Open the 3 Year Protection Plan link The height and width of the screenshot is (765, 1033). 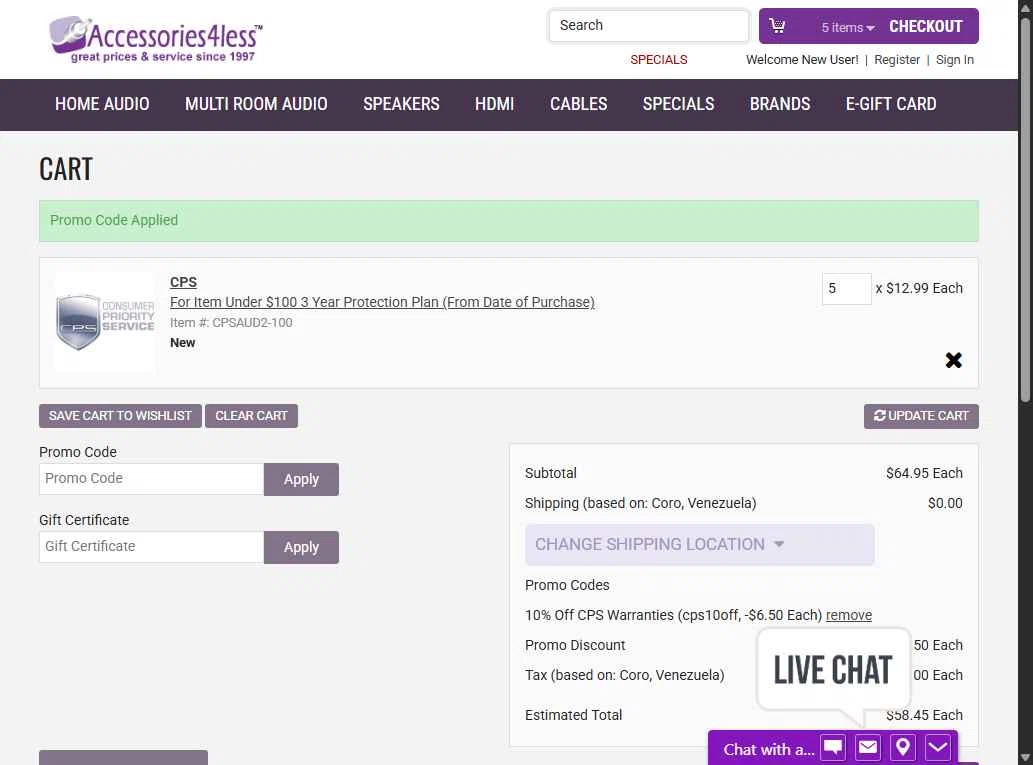[x=382, y=302]
